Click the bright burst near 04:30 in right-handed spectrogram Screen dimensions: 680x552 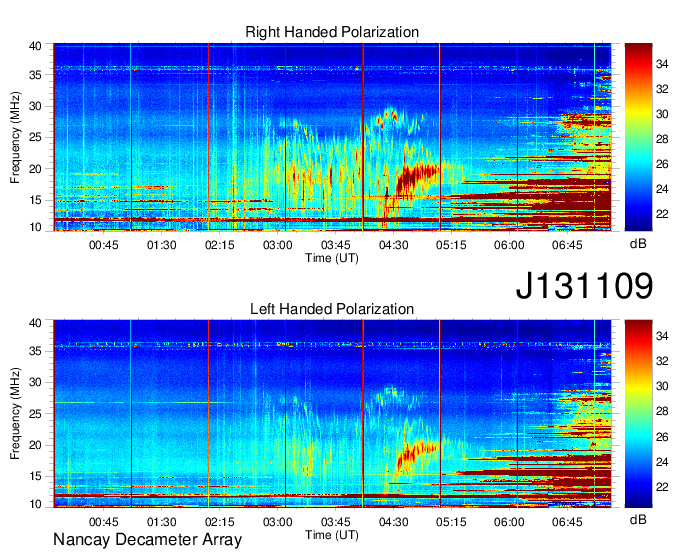click(x=415, y=177)
